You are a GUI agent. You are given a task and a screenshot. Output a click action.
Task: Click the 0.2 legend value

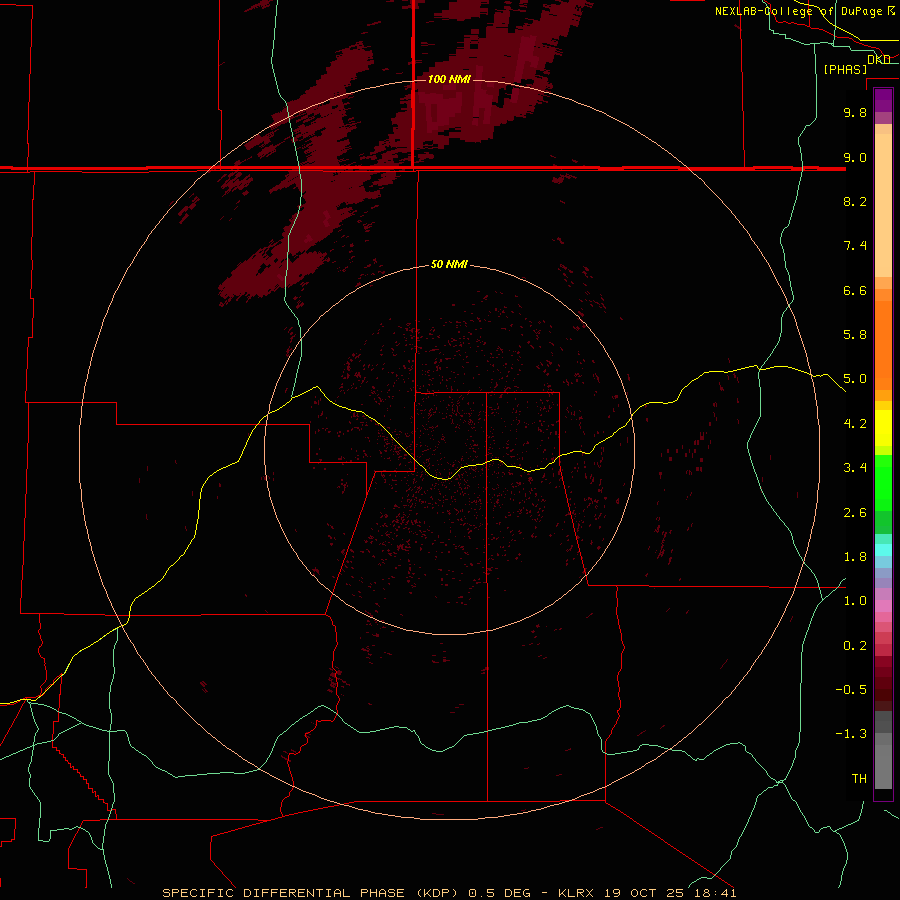(855, 646)
